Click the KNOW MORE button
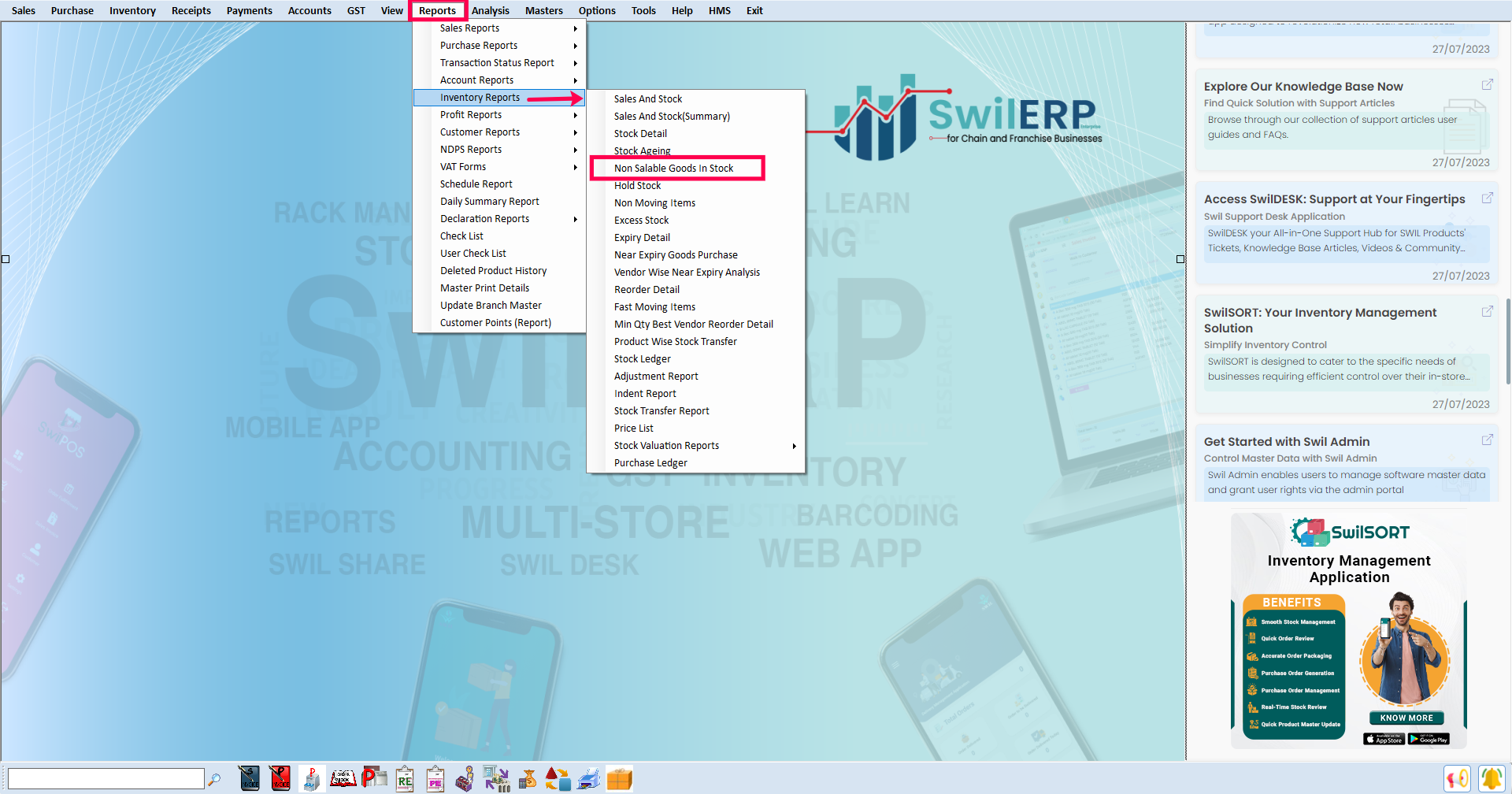 coord(1406,718)
